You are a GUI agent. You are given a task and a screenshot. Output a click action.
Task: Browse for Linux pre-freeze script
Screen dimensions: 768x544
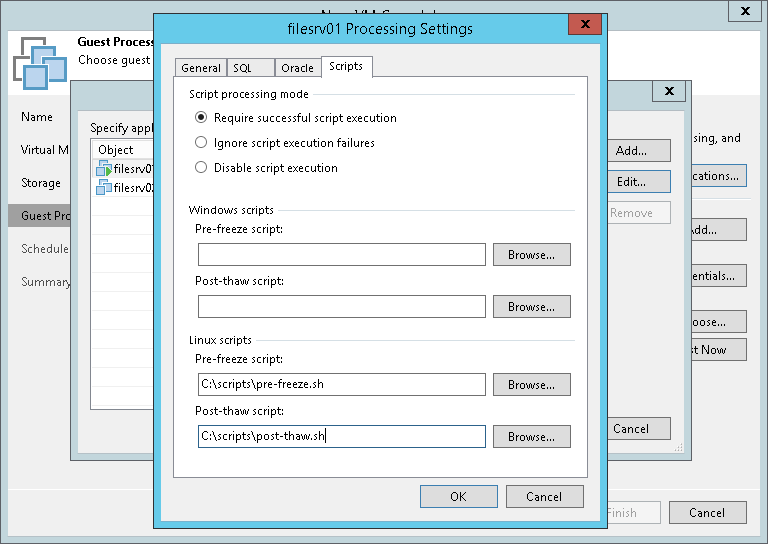tap(531, 385)
